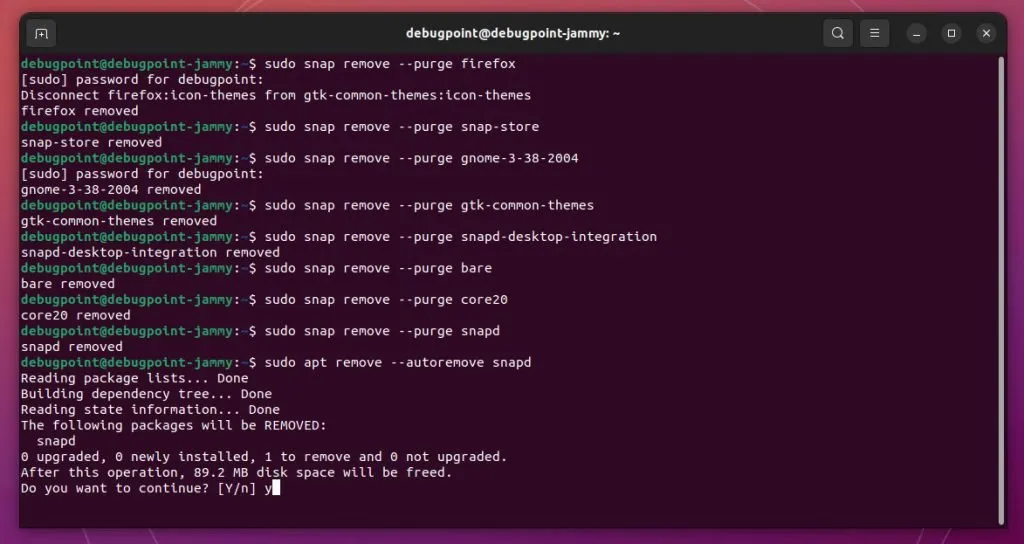The image size is (1024, 544).
Task: Click 'The following packages will be REMOVED:' line
Action: (174, 425)
